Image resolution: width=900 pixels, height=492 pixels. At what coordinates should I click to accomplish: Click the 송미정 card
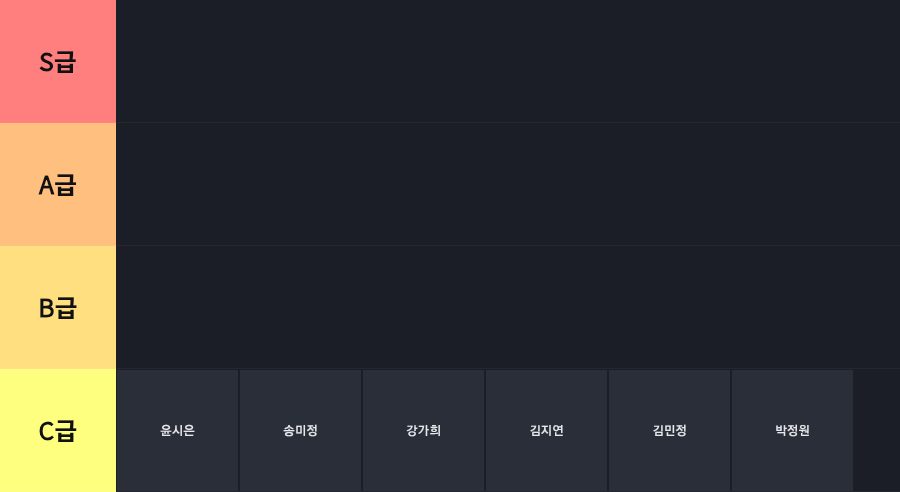pos(300,431)
